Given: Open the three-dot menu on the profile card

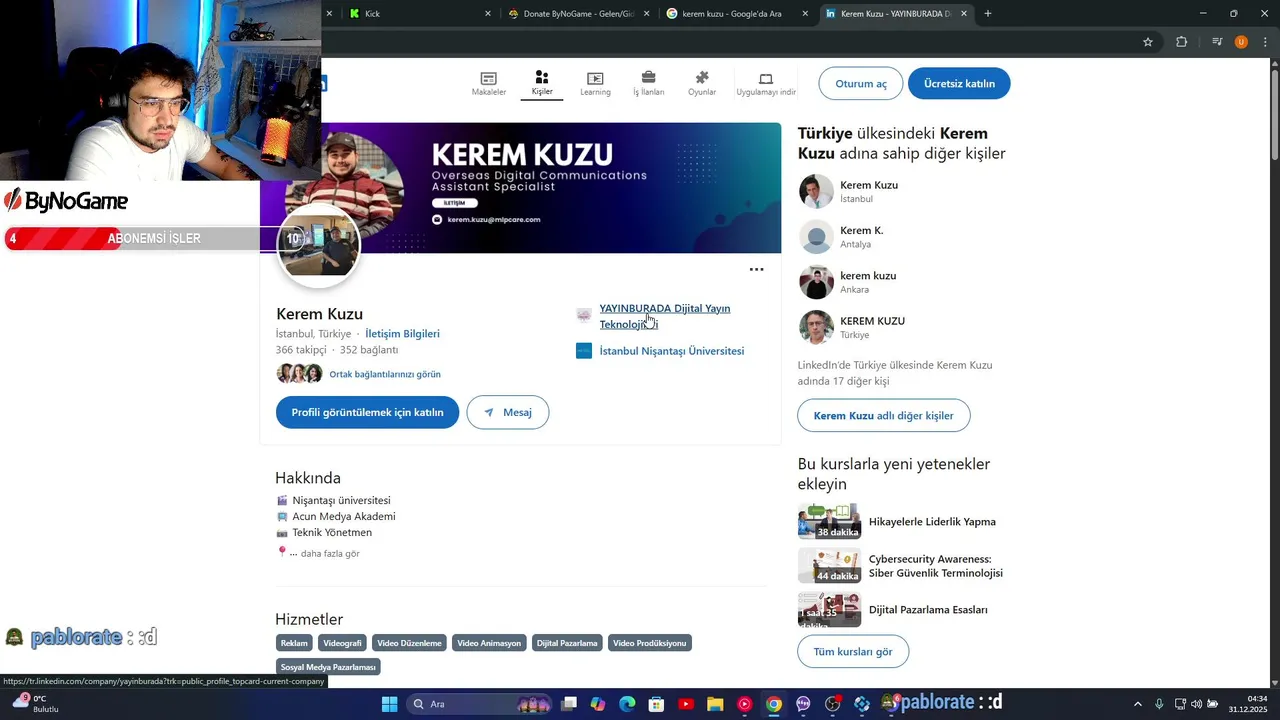Looking at the screenshot, I should tap(757, 269).
